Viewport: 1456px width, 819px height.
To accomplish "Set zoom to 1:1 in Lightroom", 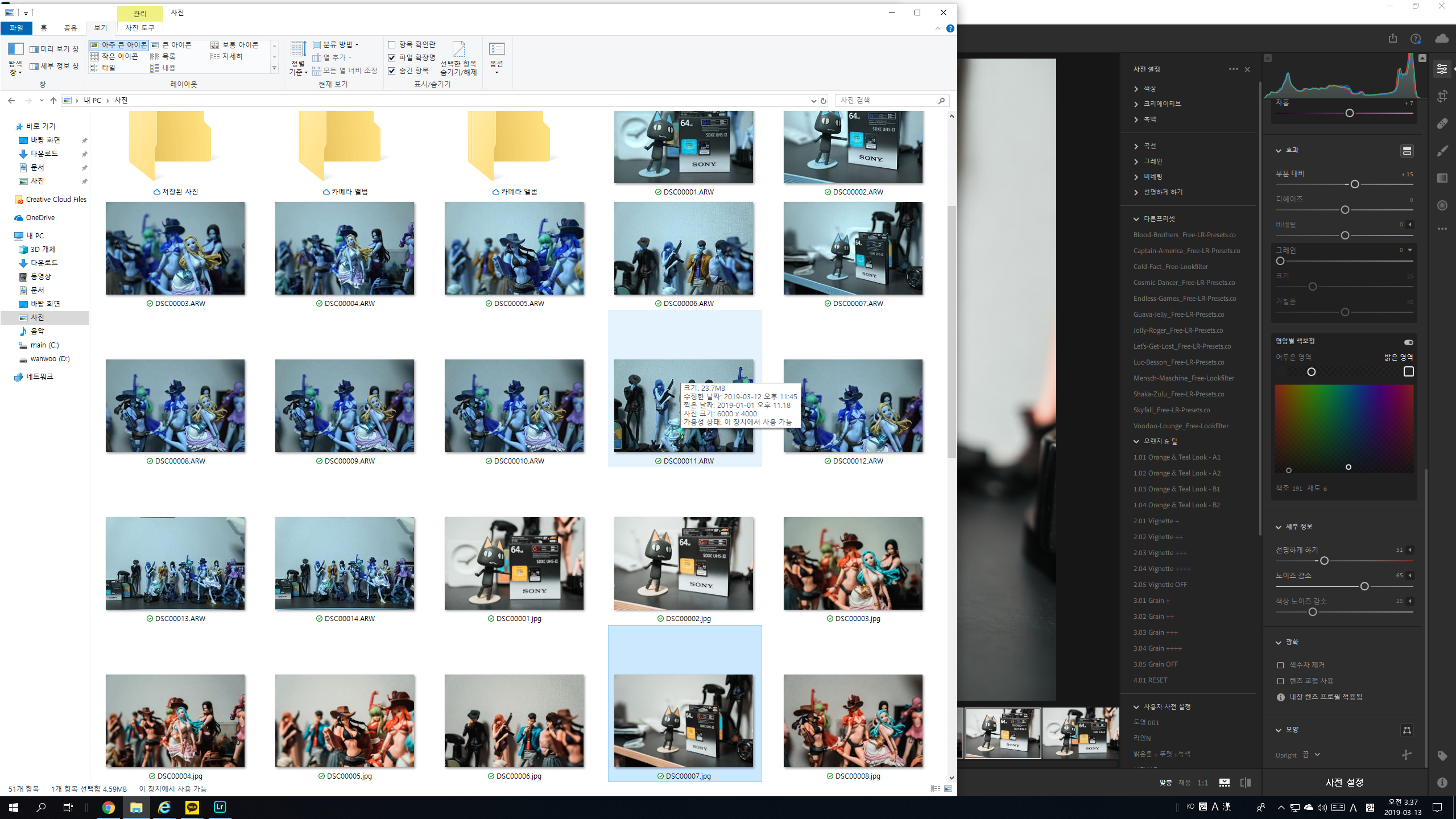I will click(1202, 783).
